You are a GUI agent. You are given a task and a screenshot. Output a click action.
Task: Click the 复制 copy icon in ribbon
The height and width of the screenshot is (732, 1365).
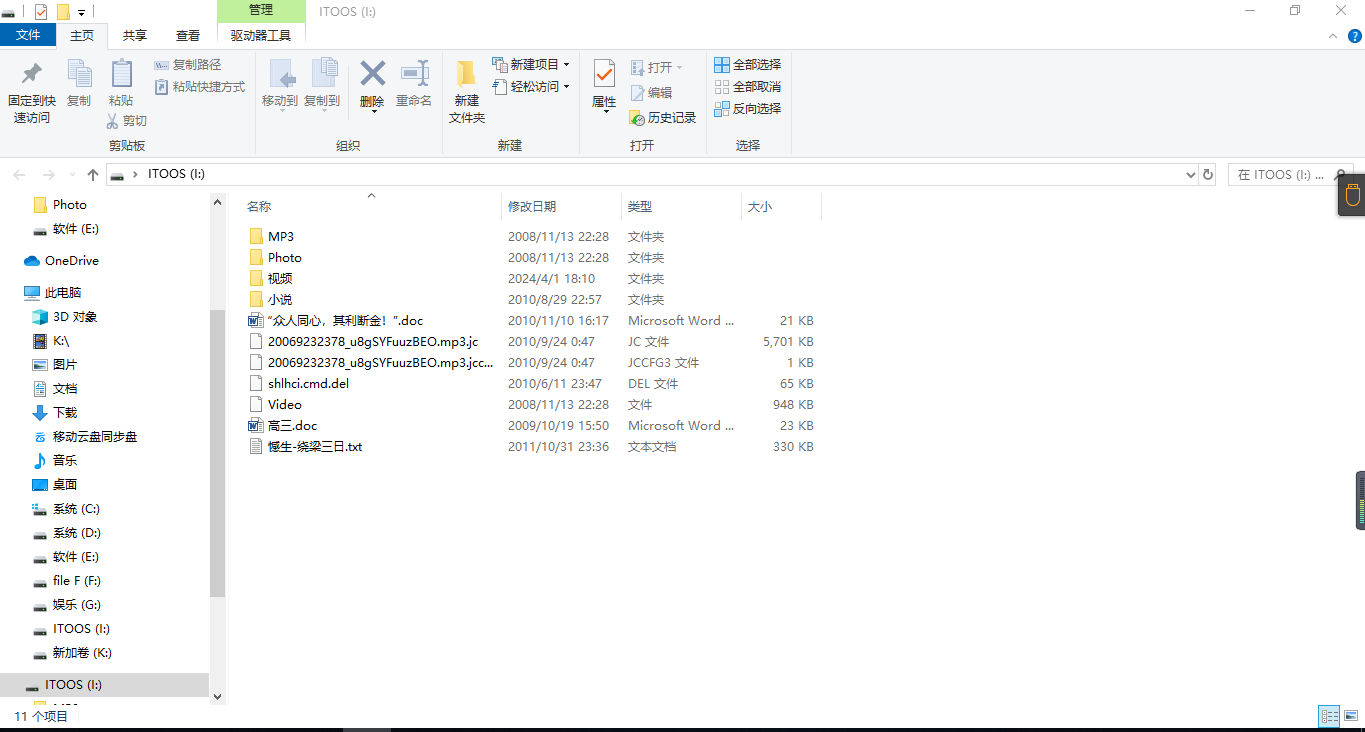tap(79, 73)
